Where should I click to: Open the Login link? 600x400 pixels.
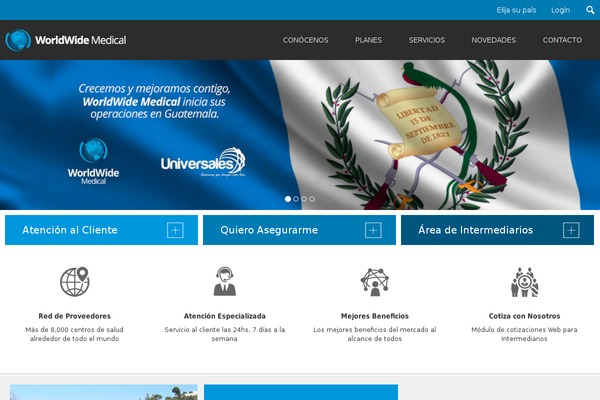pyautogui.click(x=561, y=10)
